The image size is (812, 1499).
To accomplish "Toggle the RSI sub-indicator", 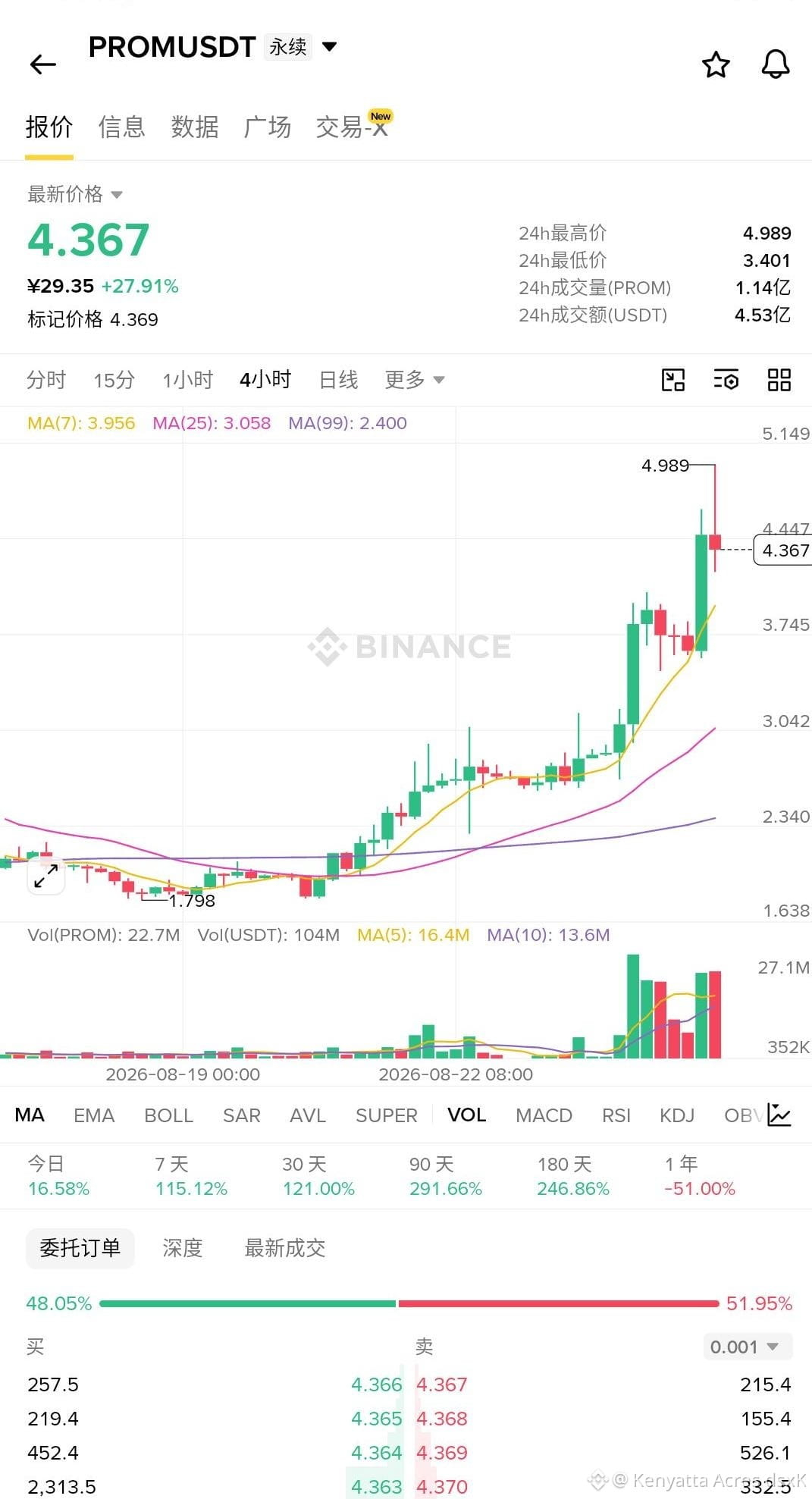I will 616,1115.
